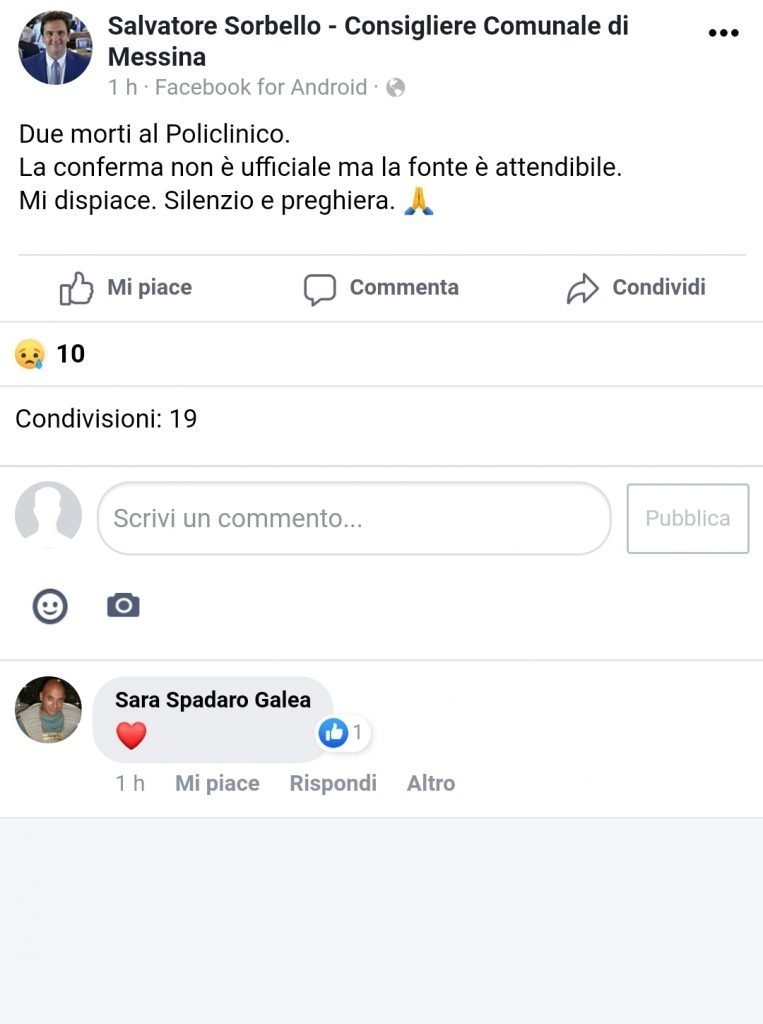Click in the Scrivi un commento field
Image resolution: width=763 pixels, height=1024 pixels.
tap(353, 518)
